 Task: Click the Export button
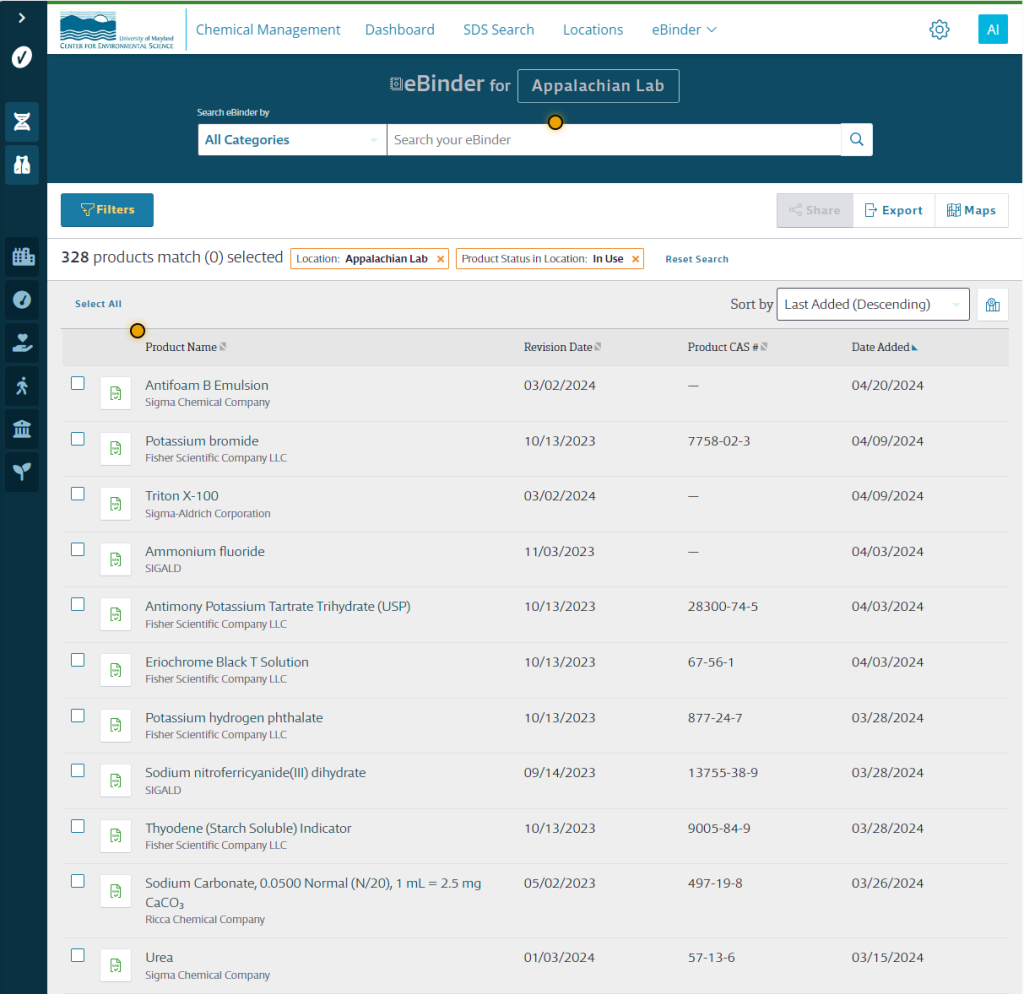pos(893,210)
